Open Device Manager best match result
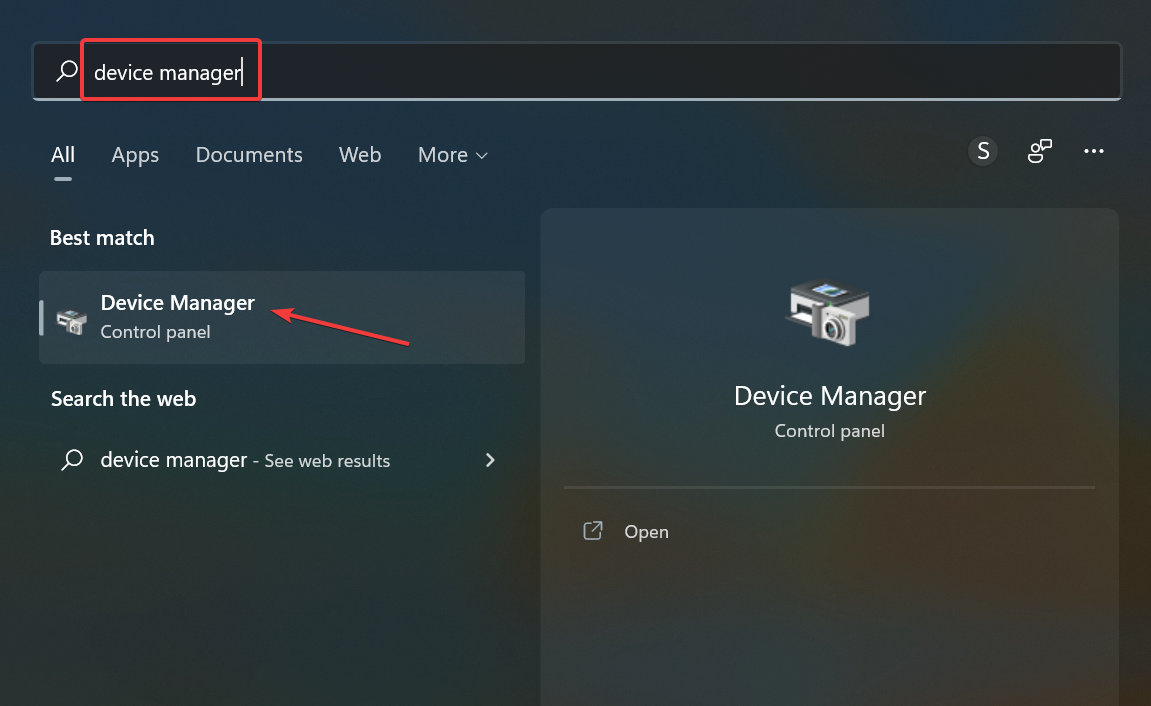This screenshot has width=1151, height=706. coord(282,317)
